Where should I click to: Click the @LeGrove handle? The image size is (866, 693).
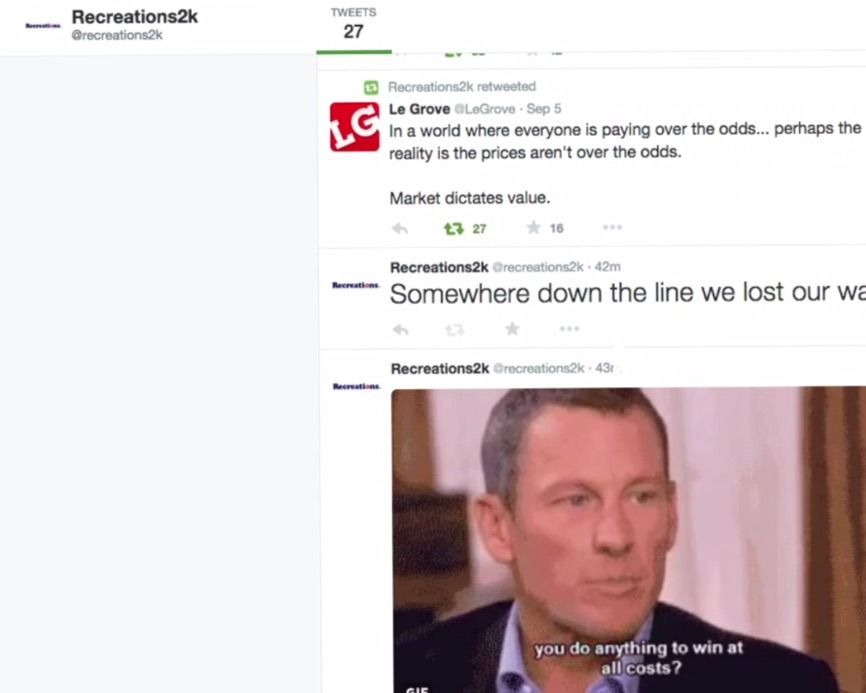click(484, 109)
